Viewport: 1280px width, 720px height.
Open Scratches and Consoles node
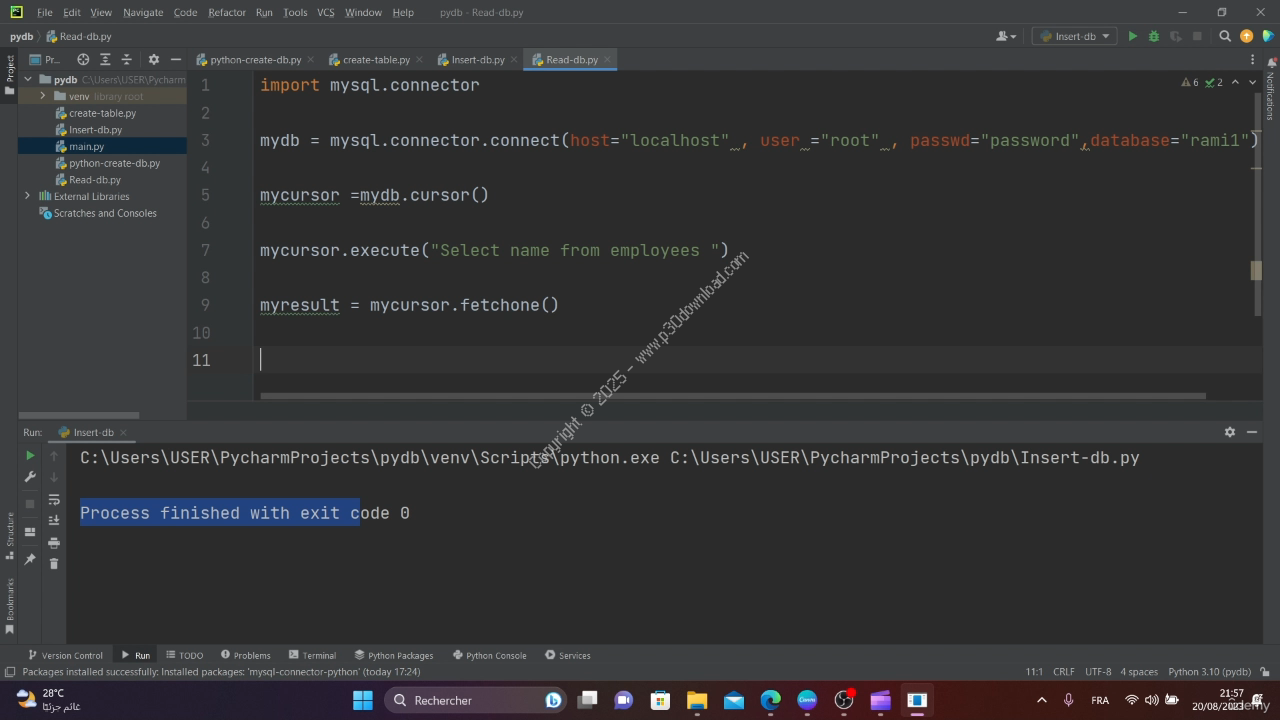coord(104,213)
